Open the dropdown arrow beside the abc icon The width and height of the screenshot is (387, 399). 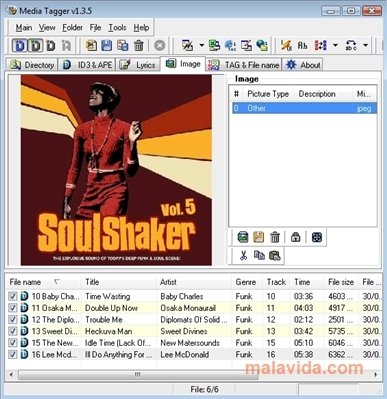coord(366,45)
